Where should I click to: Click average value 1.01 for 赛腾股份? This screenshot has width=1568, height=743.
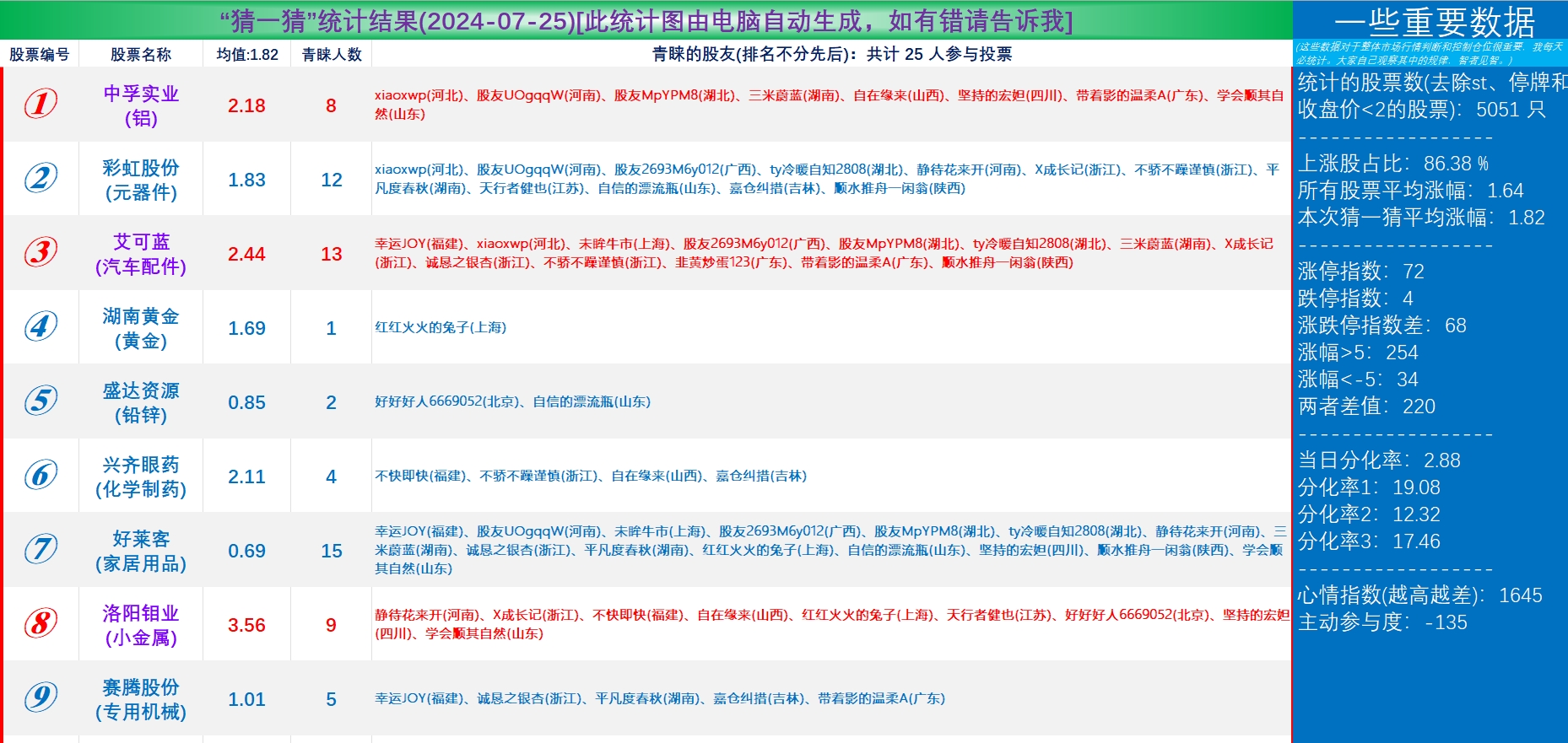point(246,699)
